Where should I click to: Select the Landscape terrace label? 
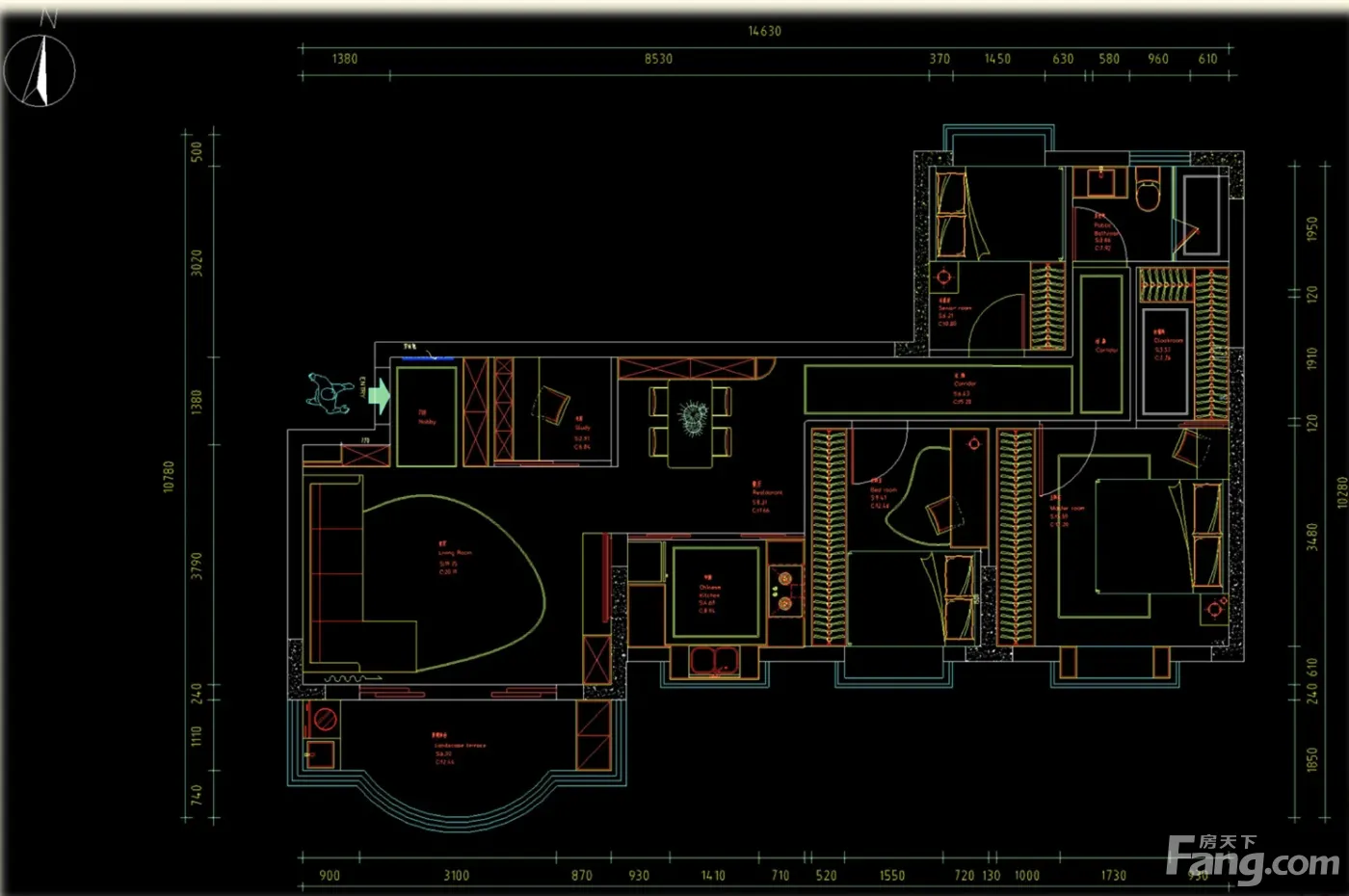pyautogui.click(x=459, y=748)
